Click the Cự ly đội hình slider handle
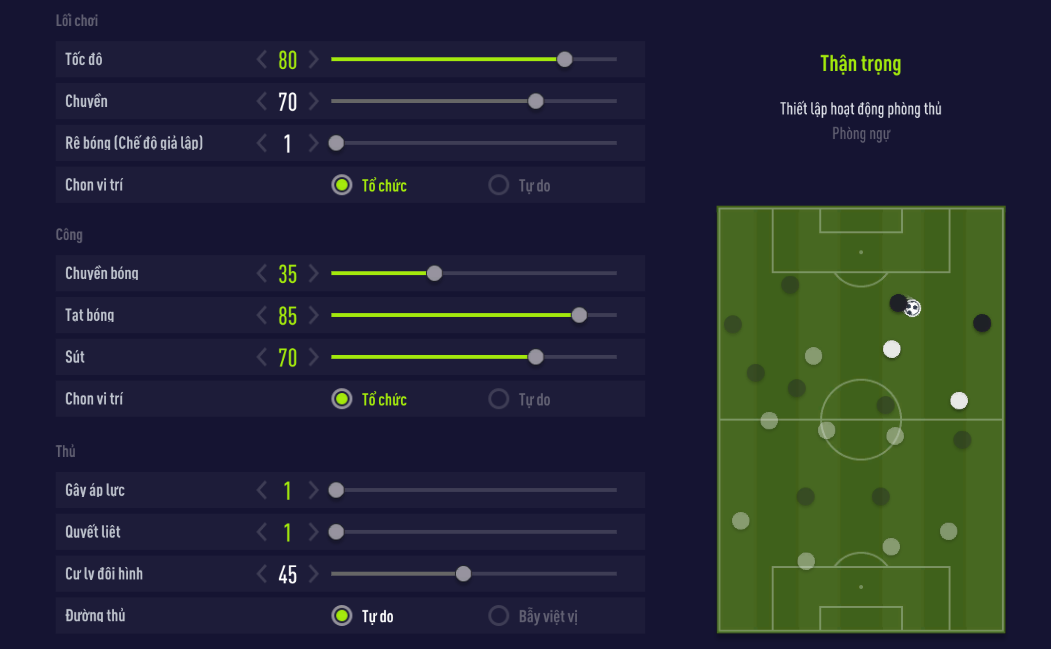Image resolution: width=1051 pixels, height=649 pixels. 463,574
